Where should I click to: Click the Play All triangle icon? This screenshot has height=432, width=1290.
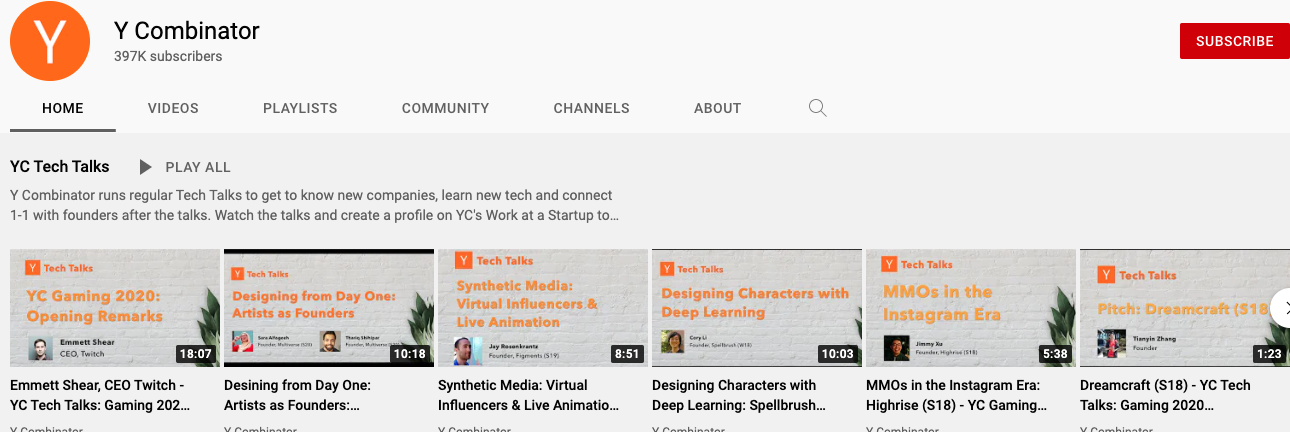[x=146, y=167]
